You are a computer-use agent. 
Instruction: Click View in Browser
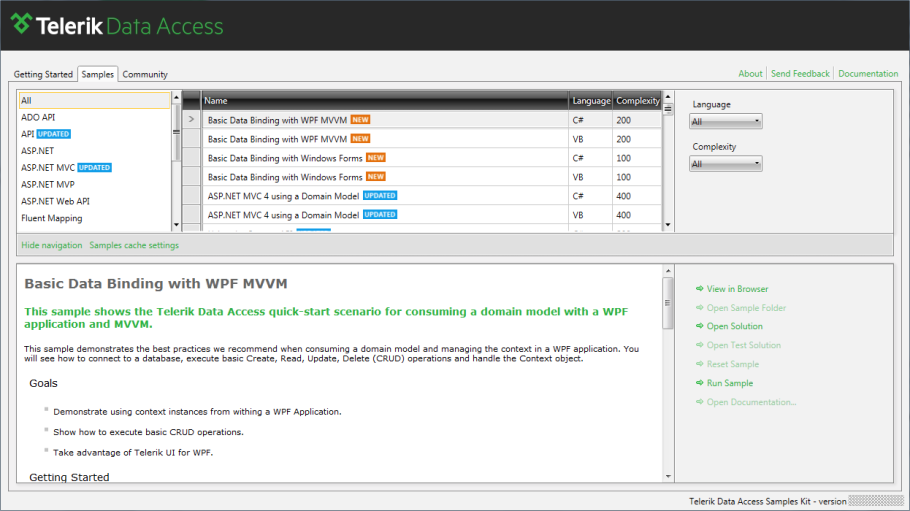737,289
